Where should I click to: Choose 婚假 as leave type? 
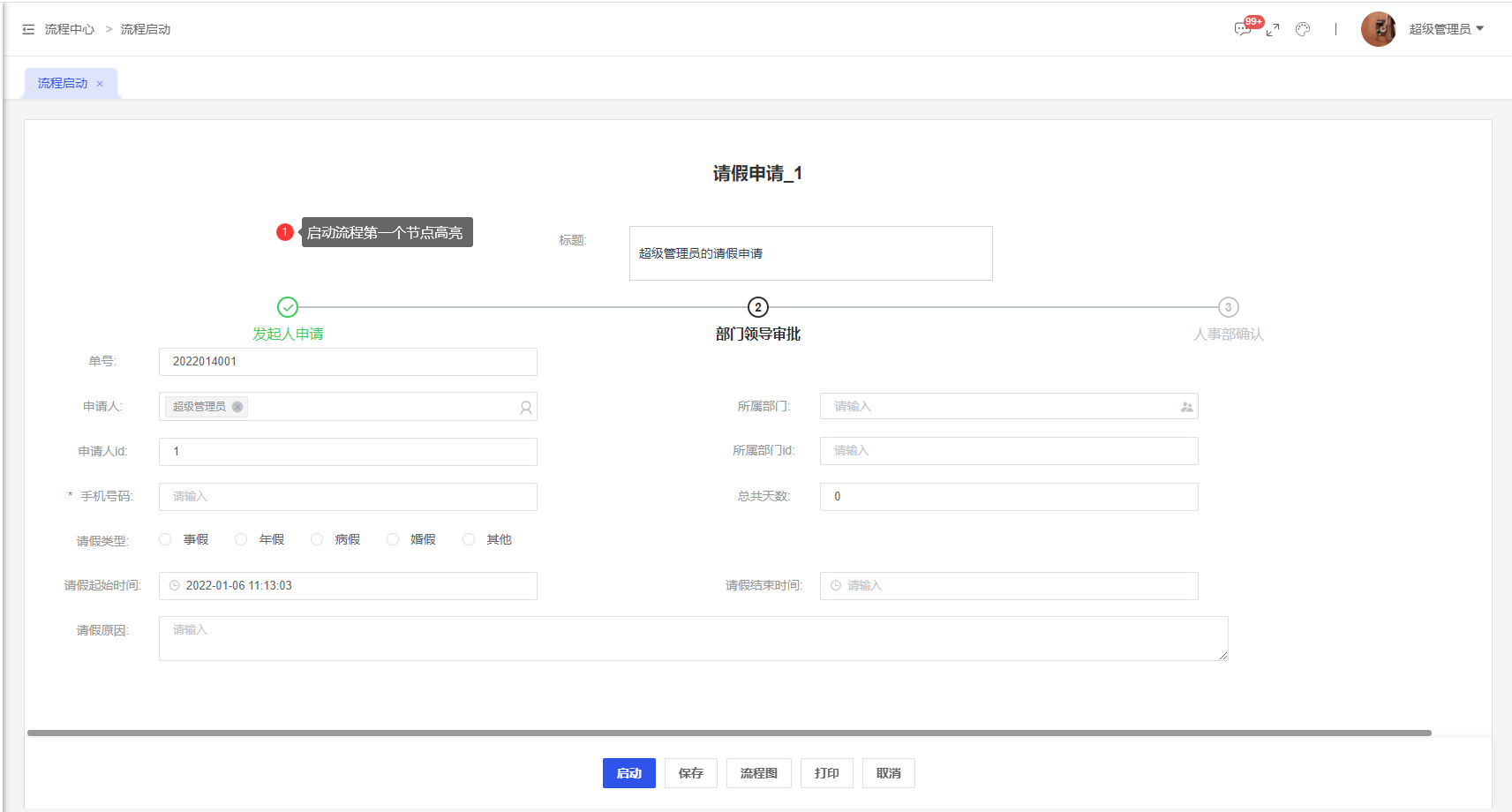(x=393, y=539)
